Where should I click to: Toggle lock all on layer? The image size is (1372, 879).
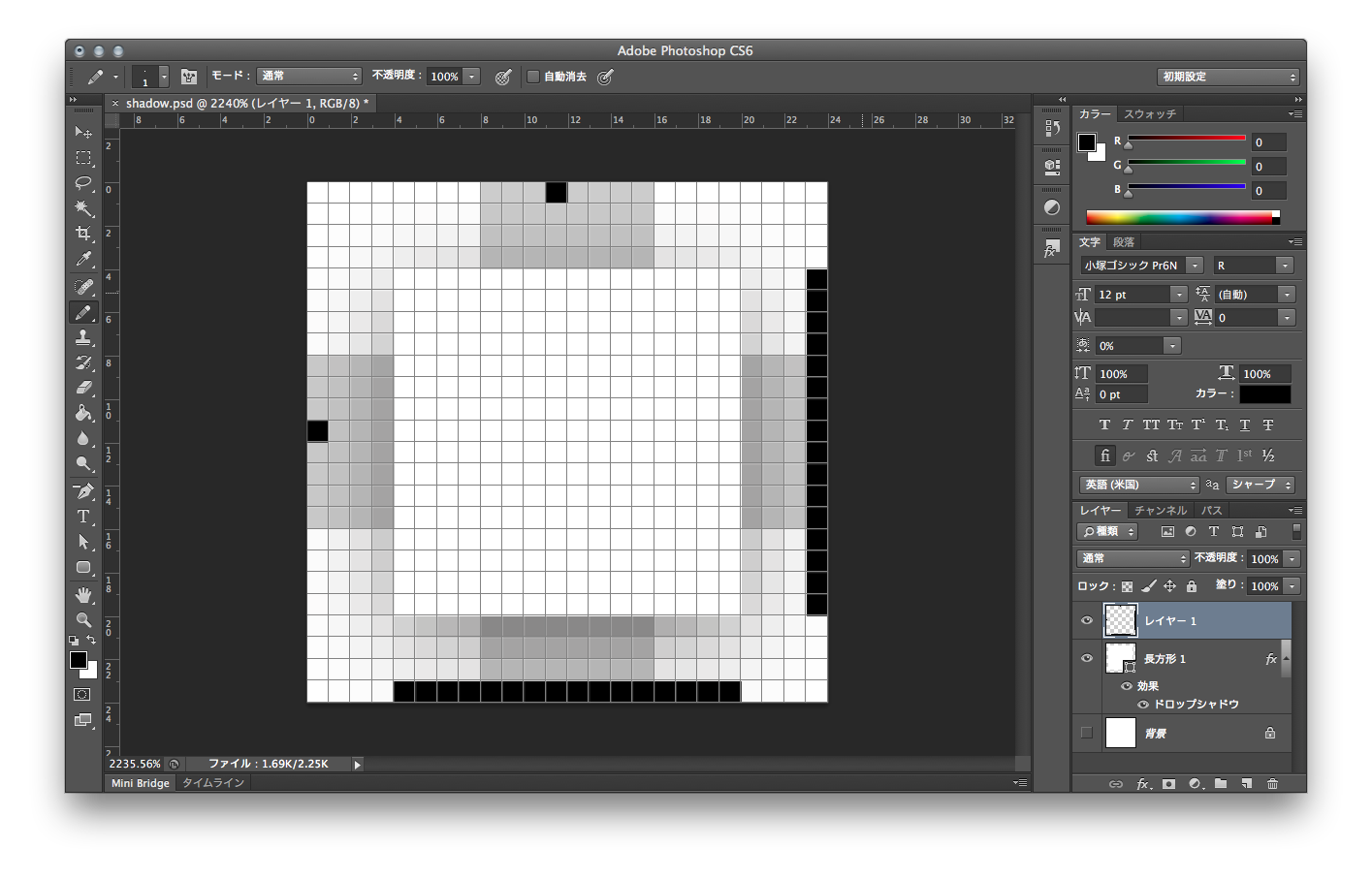[x=1192, y=586]
